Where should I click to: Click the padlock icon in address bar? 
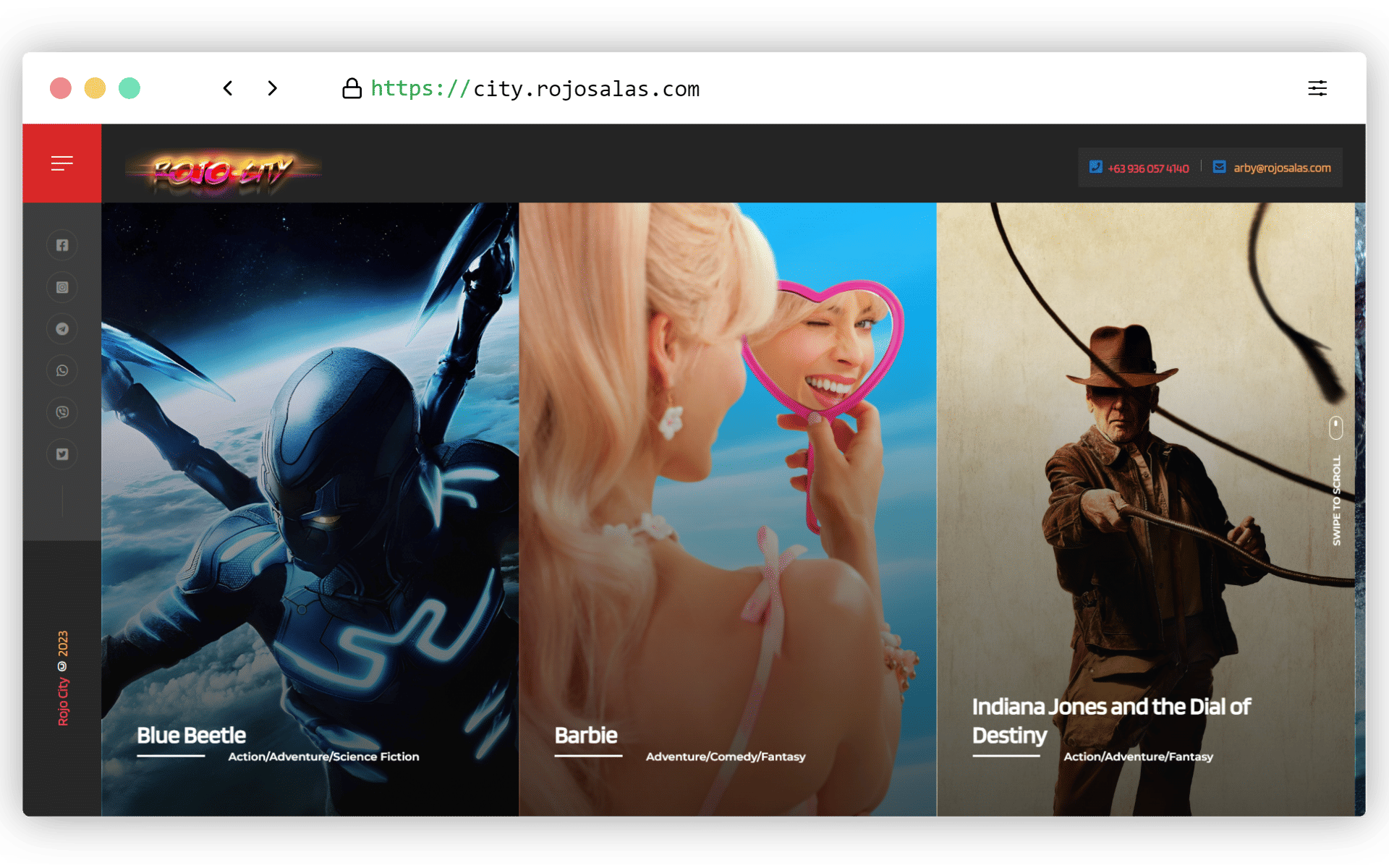pyautogui.click(x=352, y=88)
